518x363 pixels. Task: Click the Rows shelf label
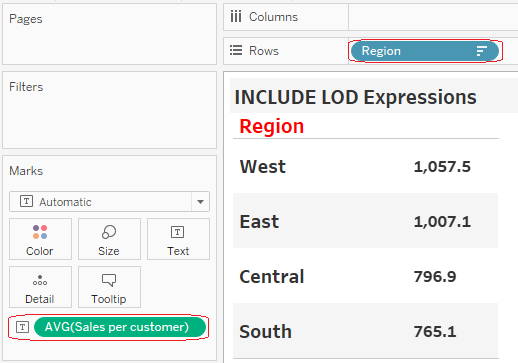(x=264, y=51)
